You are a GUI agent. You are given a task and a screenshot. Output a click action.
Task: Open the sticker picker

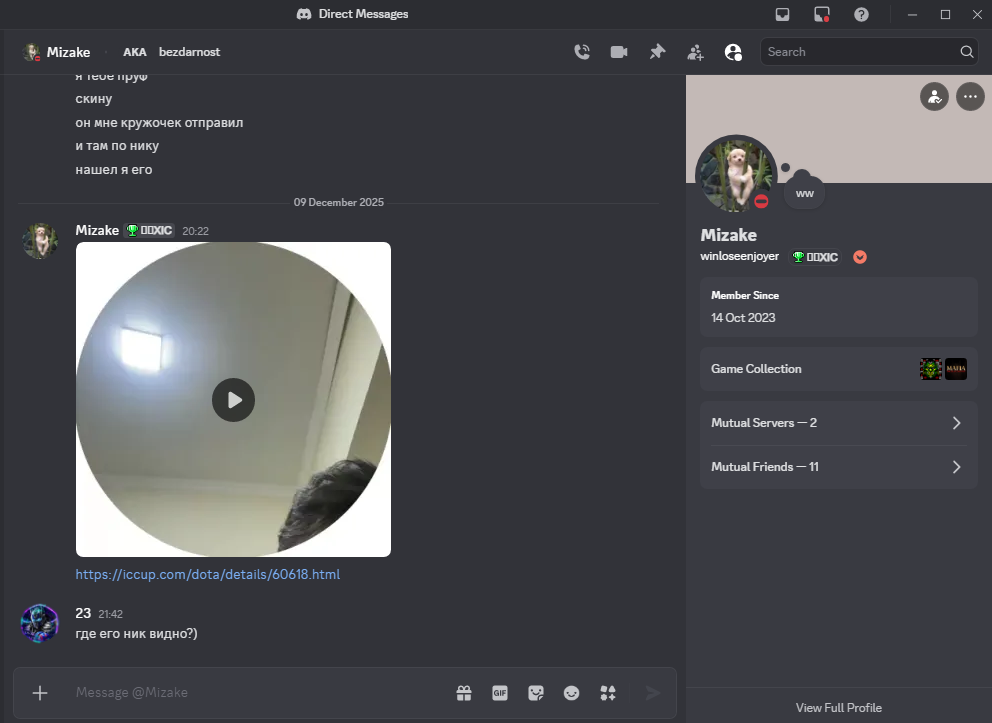536,693
